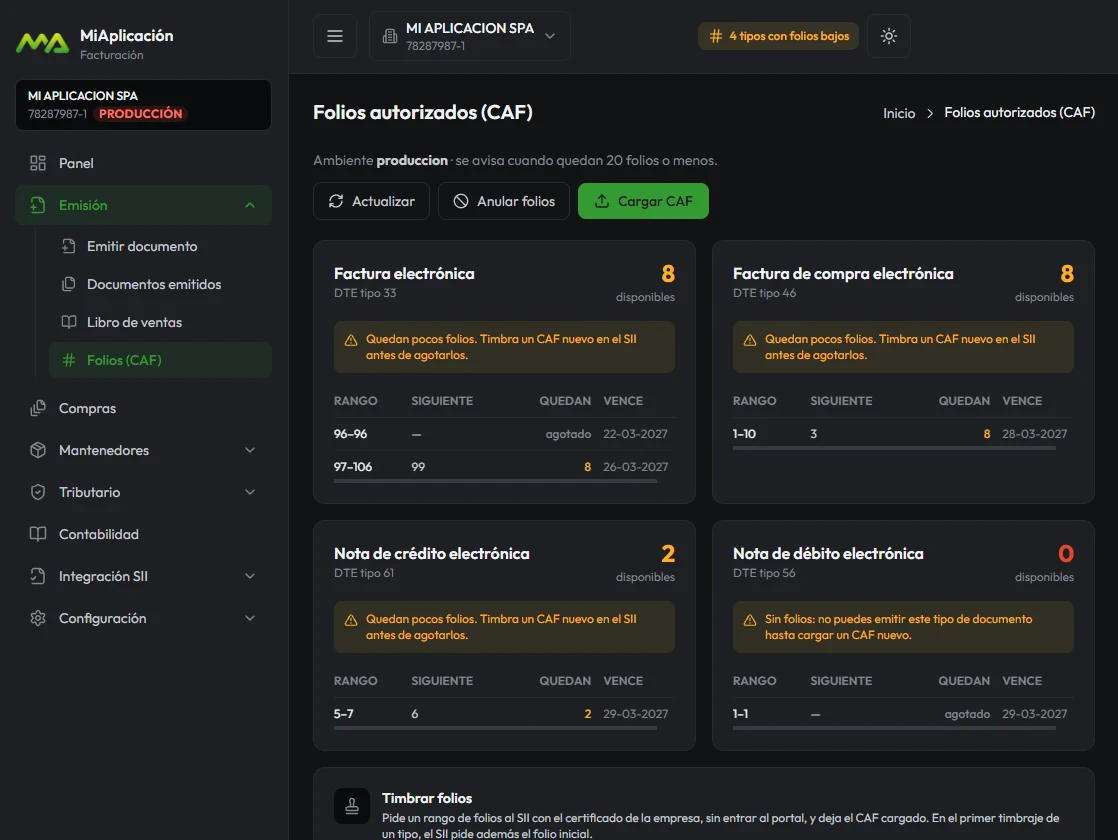Click expiry date 26-03-2027

click(635, 467)
